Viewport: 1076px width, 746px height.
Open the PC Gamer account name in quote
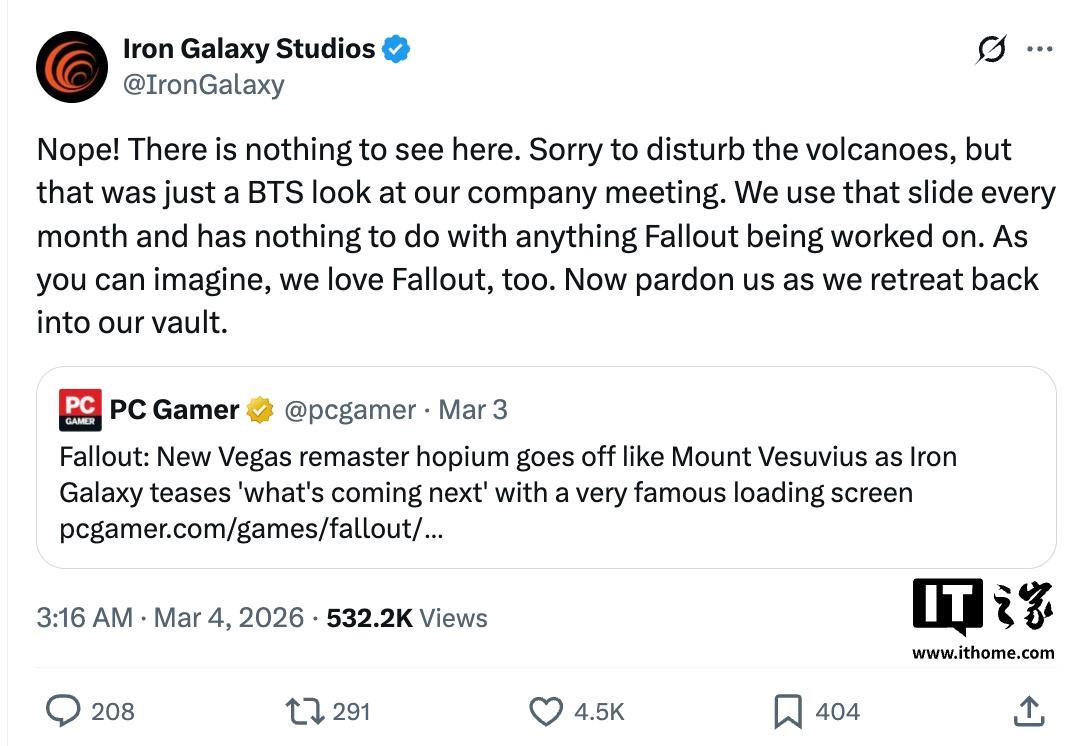click(174, 409)
